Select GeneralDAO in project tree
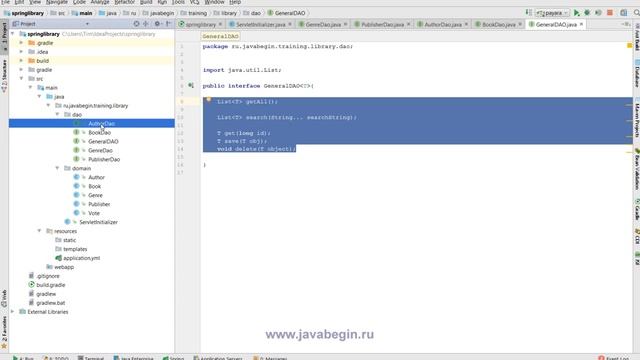 point(103,142)
